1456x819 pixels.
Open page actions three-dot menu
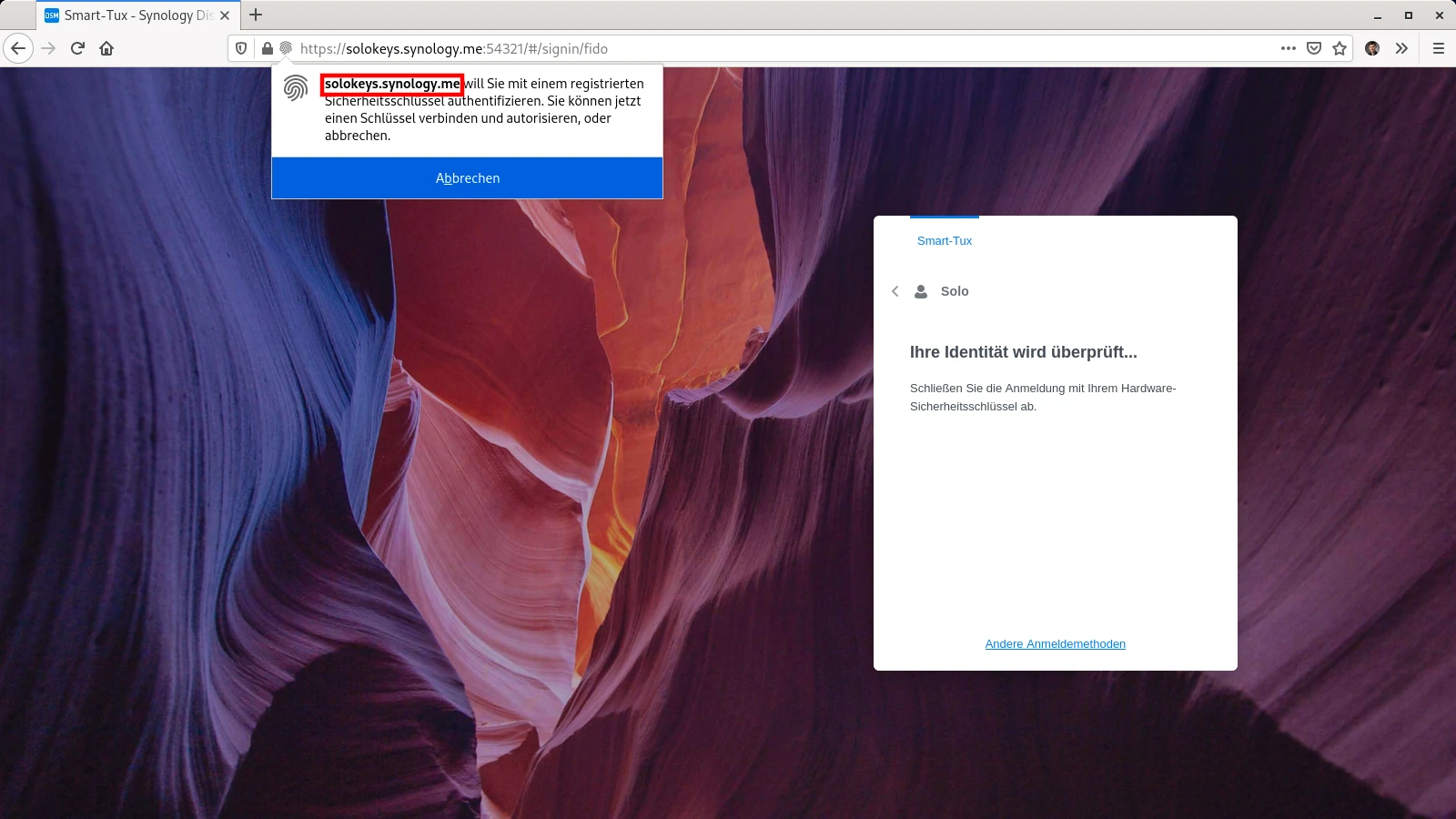[1289, 48]
